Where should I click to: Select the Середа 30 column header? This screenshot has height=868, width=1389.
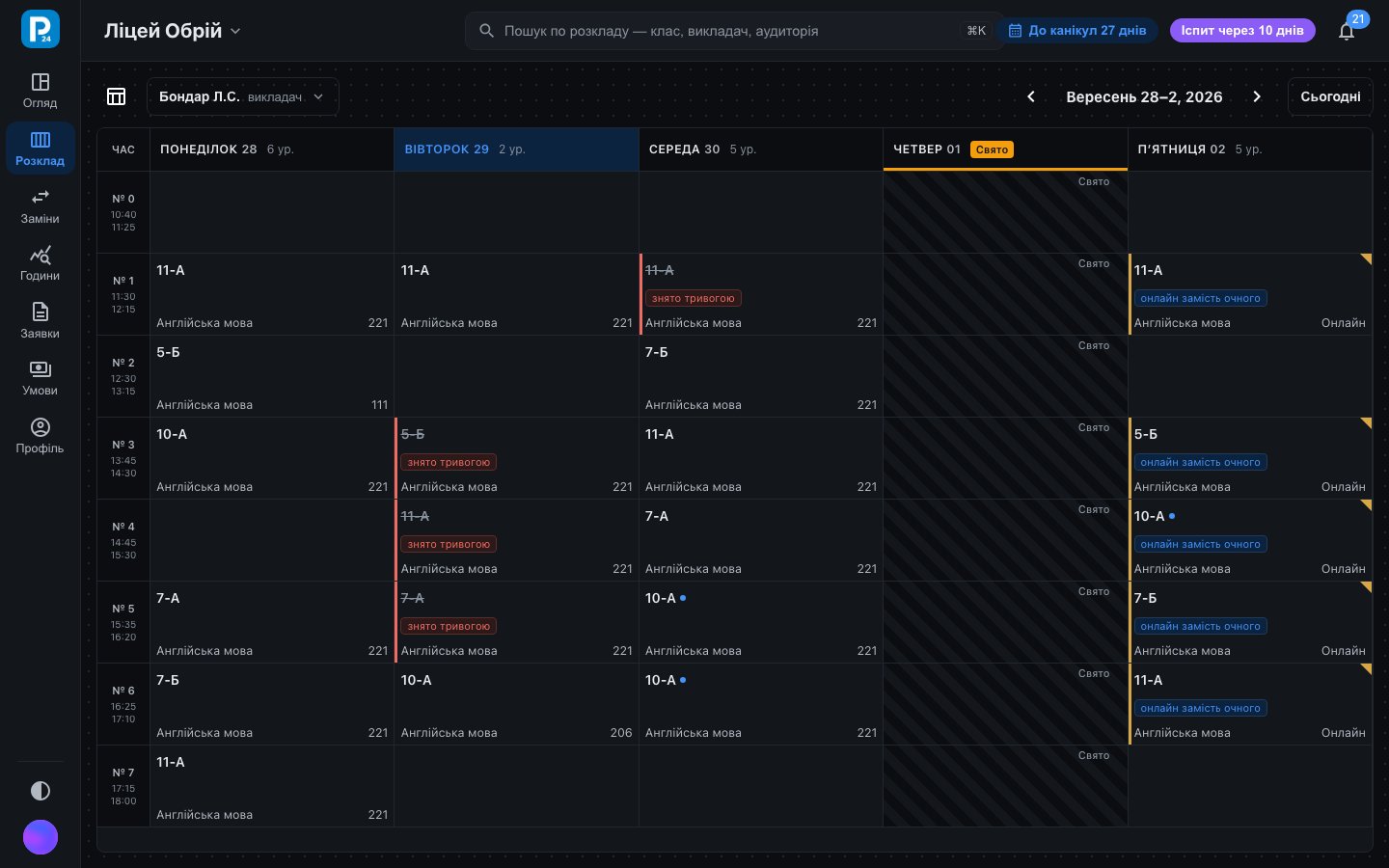pos(761,149)
